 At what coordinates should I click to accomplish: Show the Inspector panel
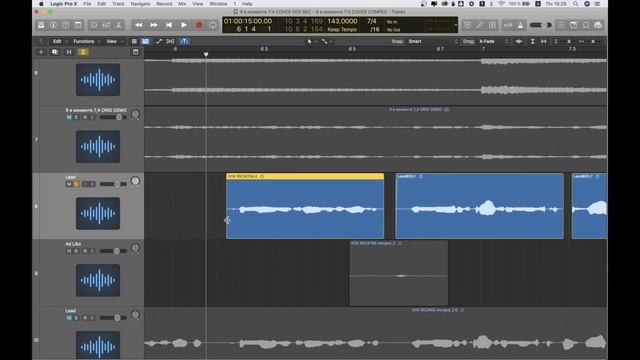click(x=53, y=25)
